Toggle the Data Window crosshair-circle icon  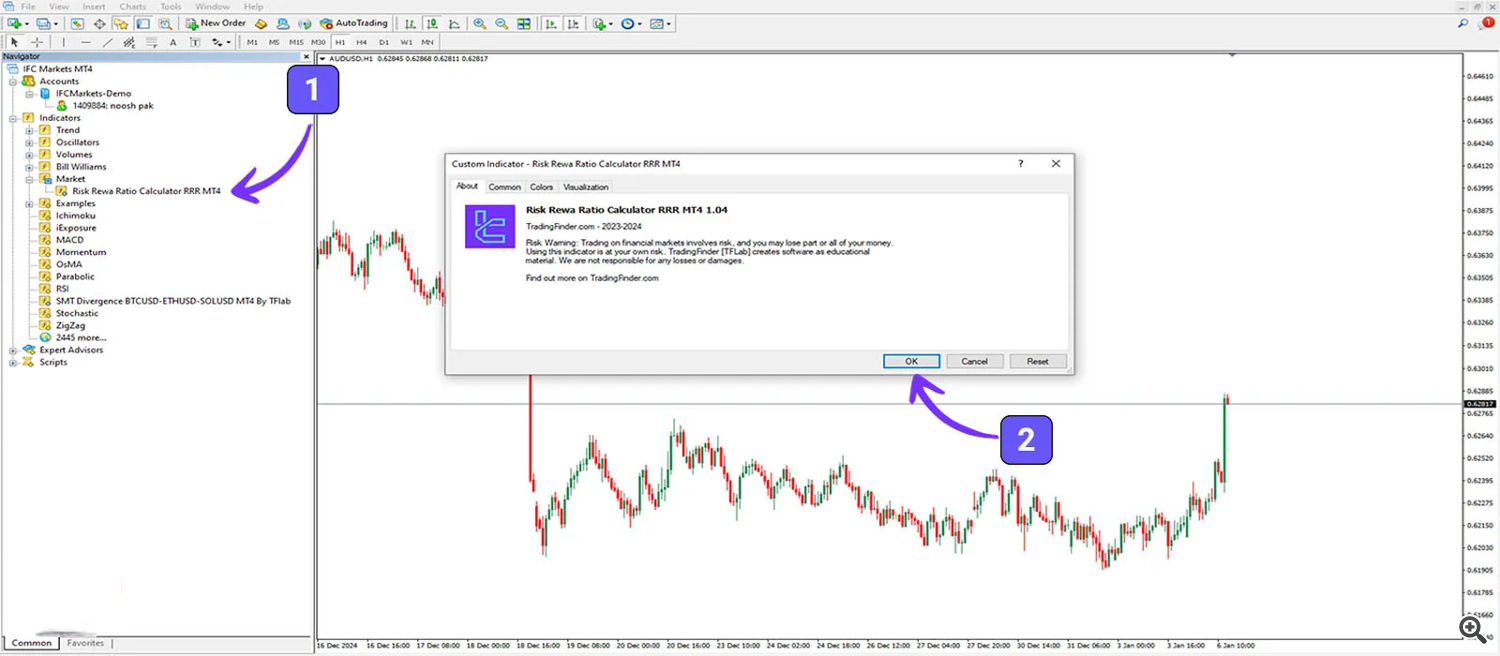[99, 23]
